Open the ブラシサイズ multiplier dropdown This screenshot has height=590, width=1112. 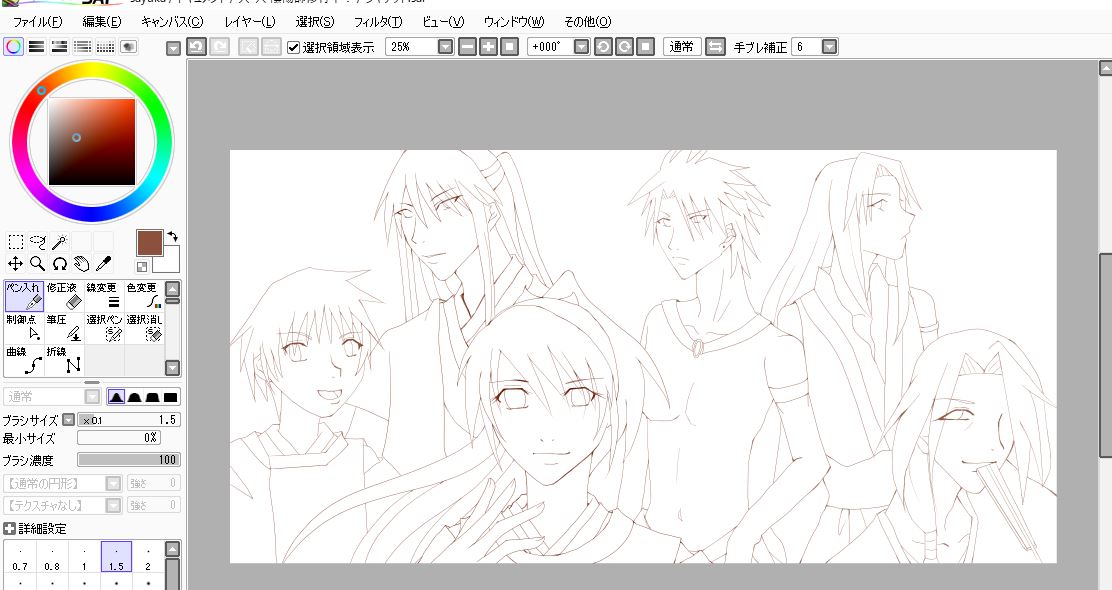click(68, 420)
